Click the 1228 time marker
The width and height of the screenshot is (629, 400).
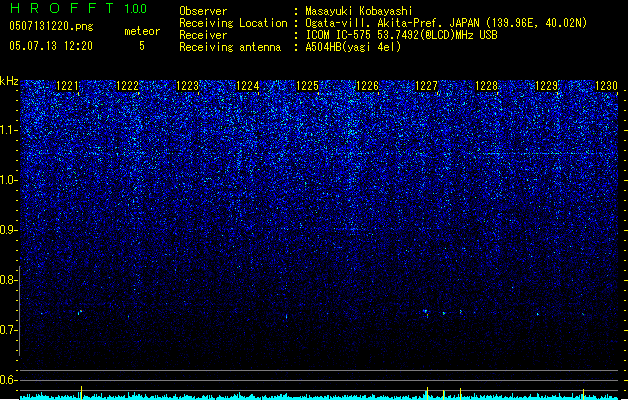[x=487, y=86]
